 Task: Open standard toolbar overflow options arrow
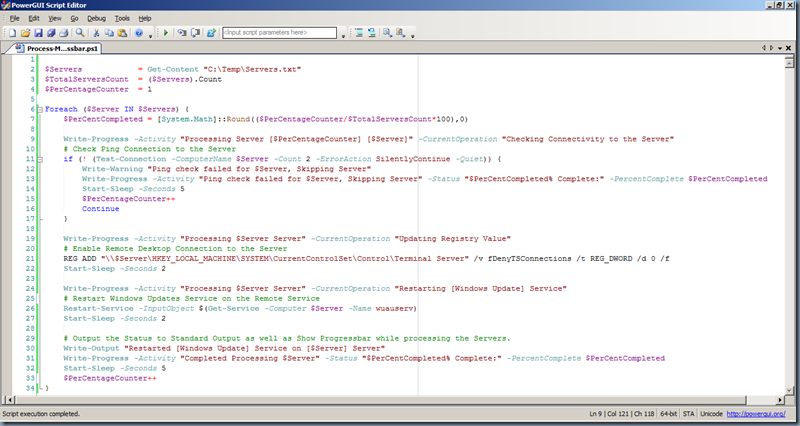151,36
